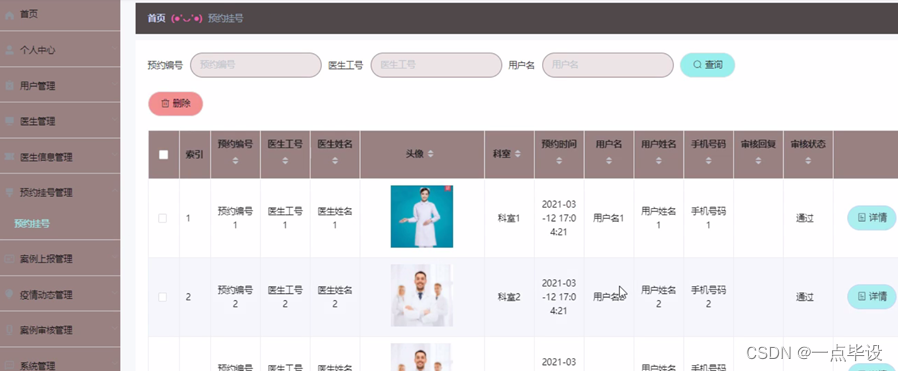Viewport: 898px width, 371px height.
Task: Open the 首页 sidebar item
Action: click(60, 15)
